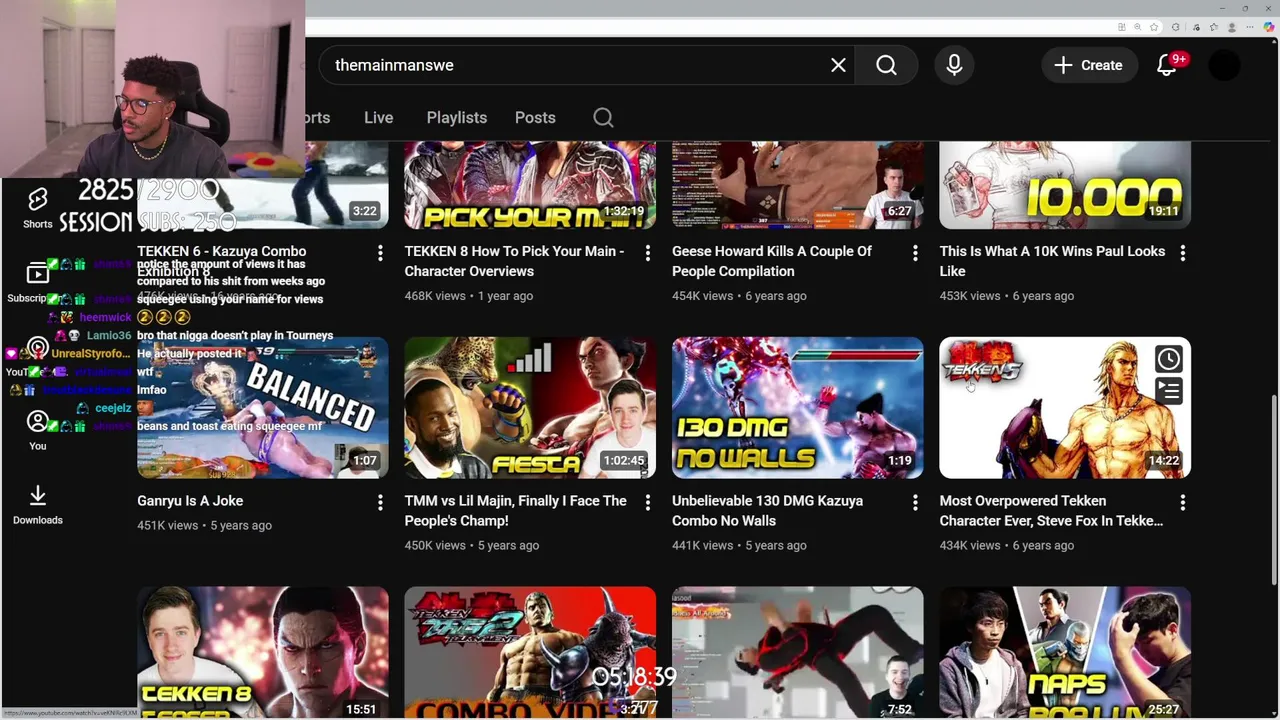Clear the search box text with X

click(x=838, y=65)
